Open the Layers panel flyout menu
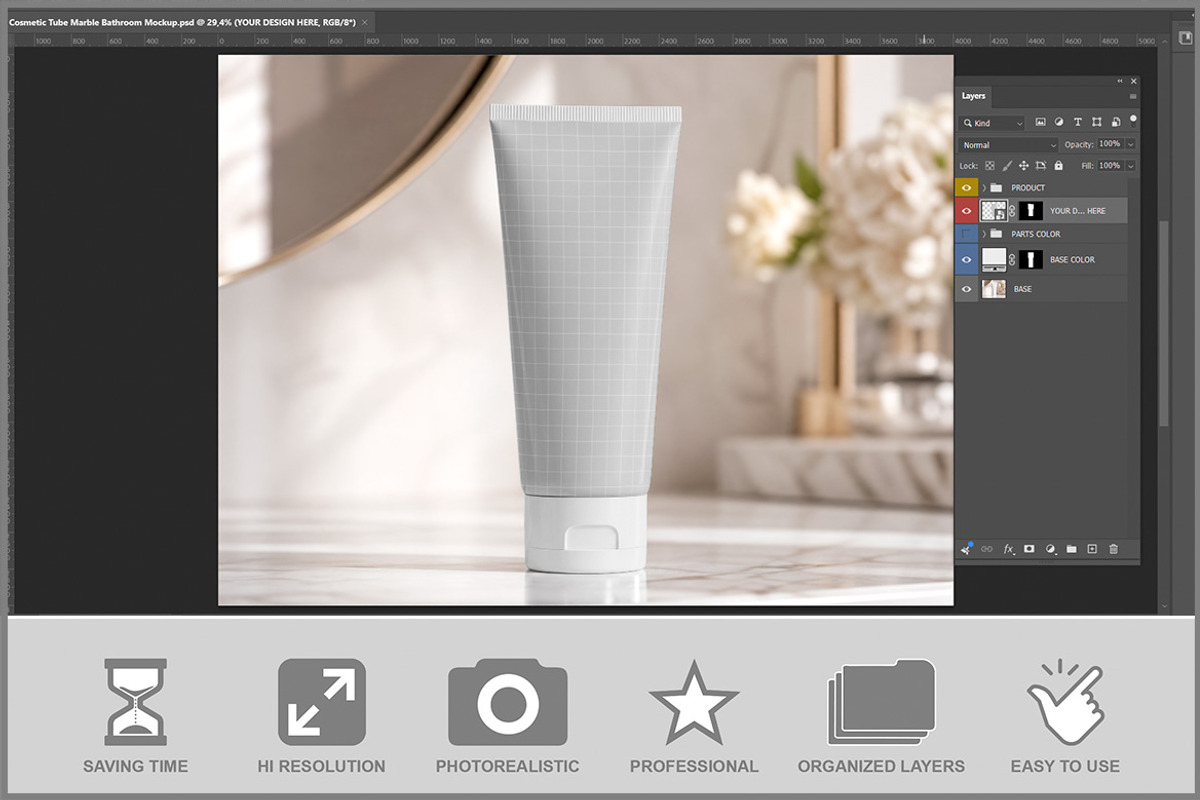This screenshot has height=800, width=1200. [x=1133, y=97]
